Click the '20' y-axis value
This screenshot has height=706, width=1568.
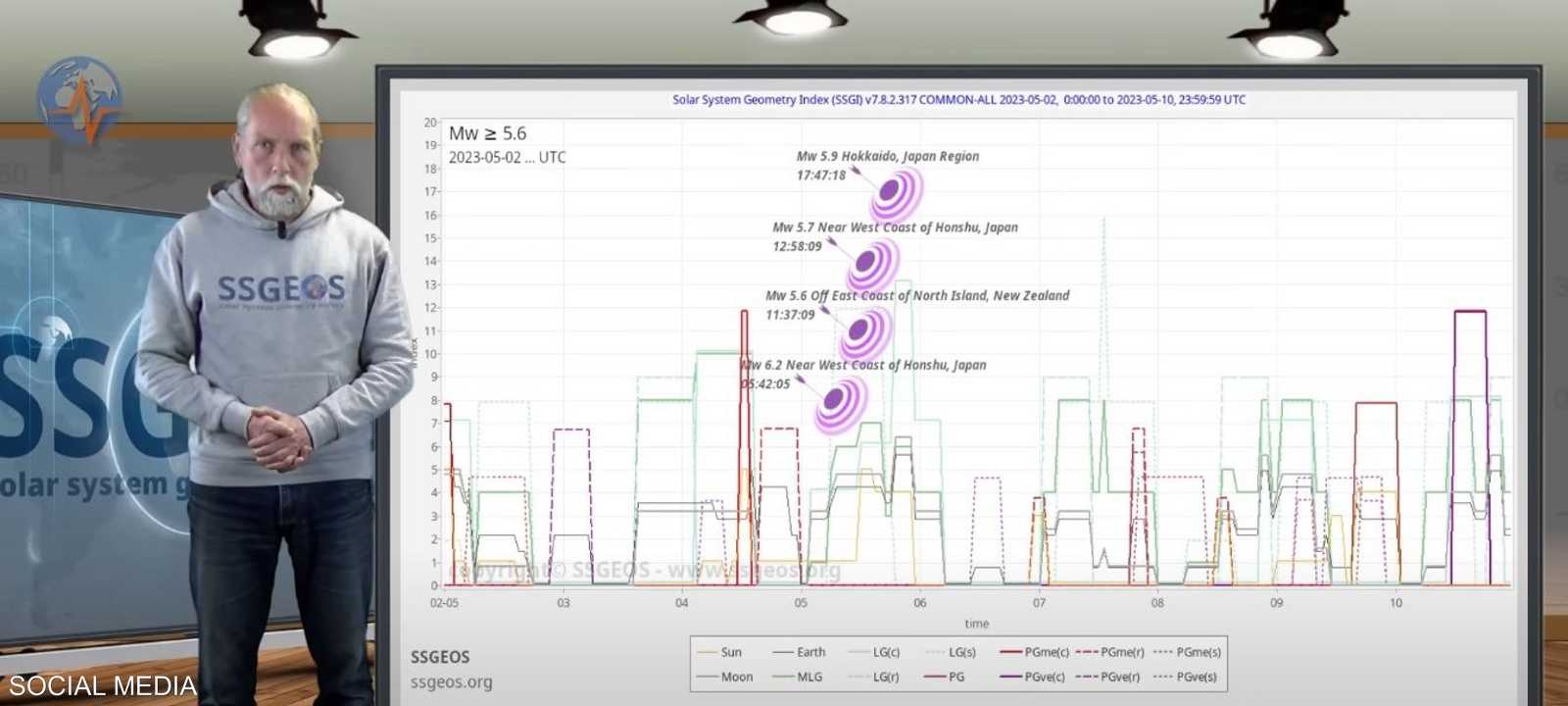(430, 123)
